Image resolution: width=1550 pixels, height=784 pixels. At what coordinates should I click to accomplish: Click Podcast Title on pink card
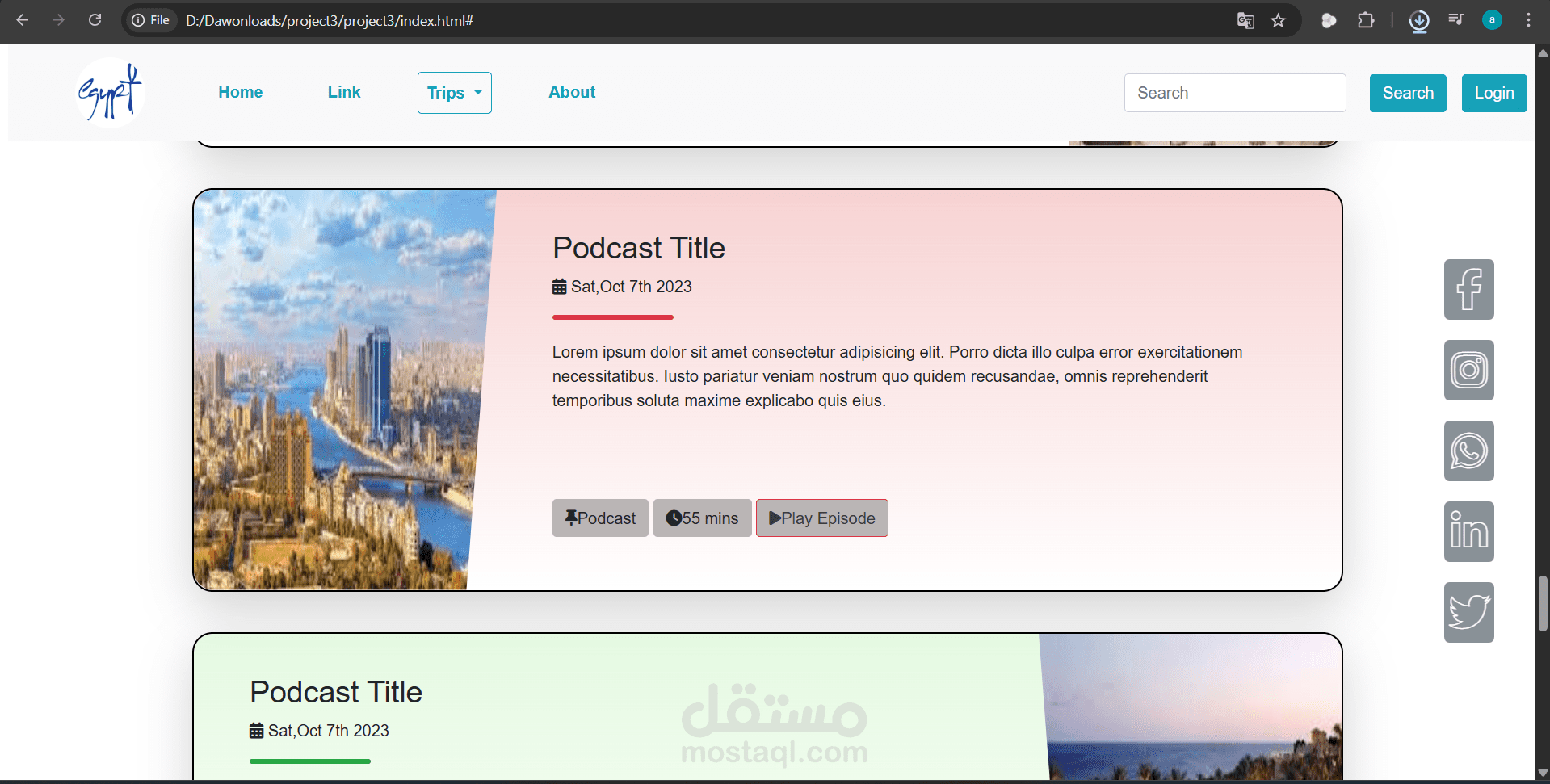(639, 248)
